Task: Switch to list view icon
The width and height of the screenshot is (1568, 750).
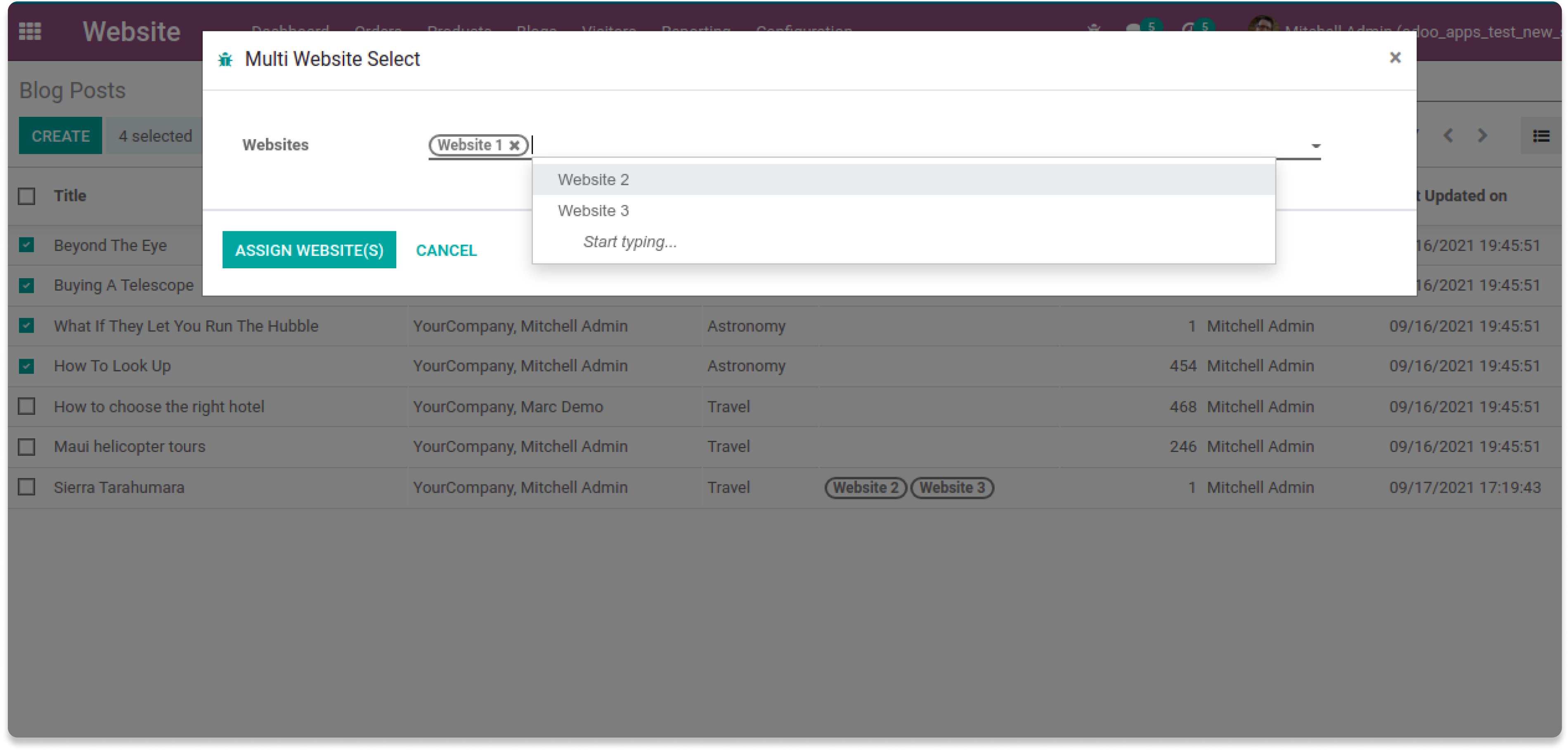Action: click(1541, 136)
